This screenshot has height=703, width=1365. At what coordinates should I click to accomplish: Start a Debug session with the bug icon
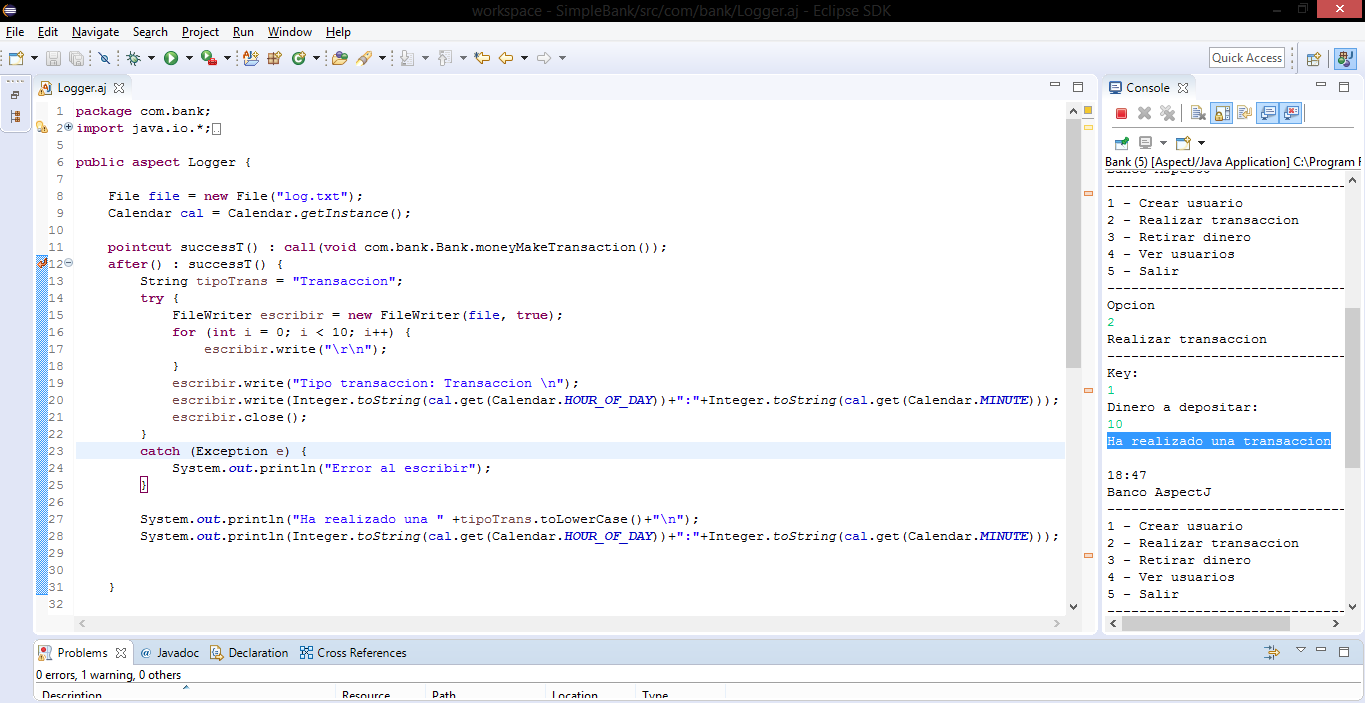coord(135,57)
